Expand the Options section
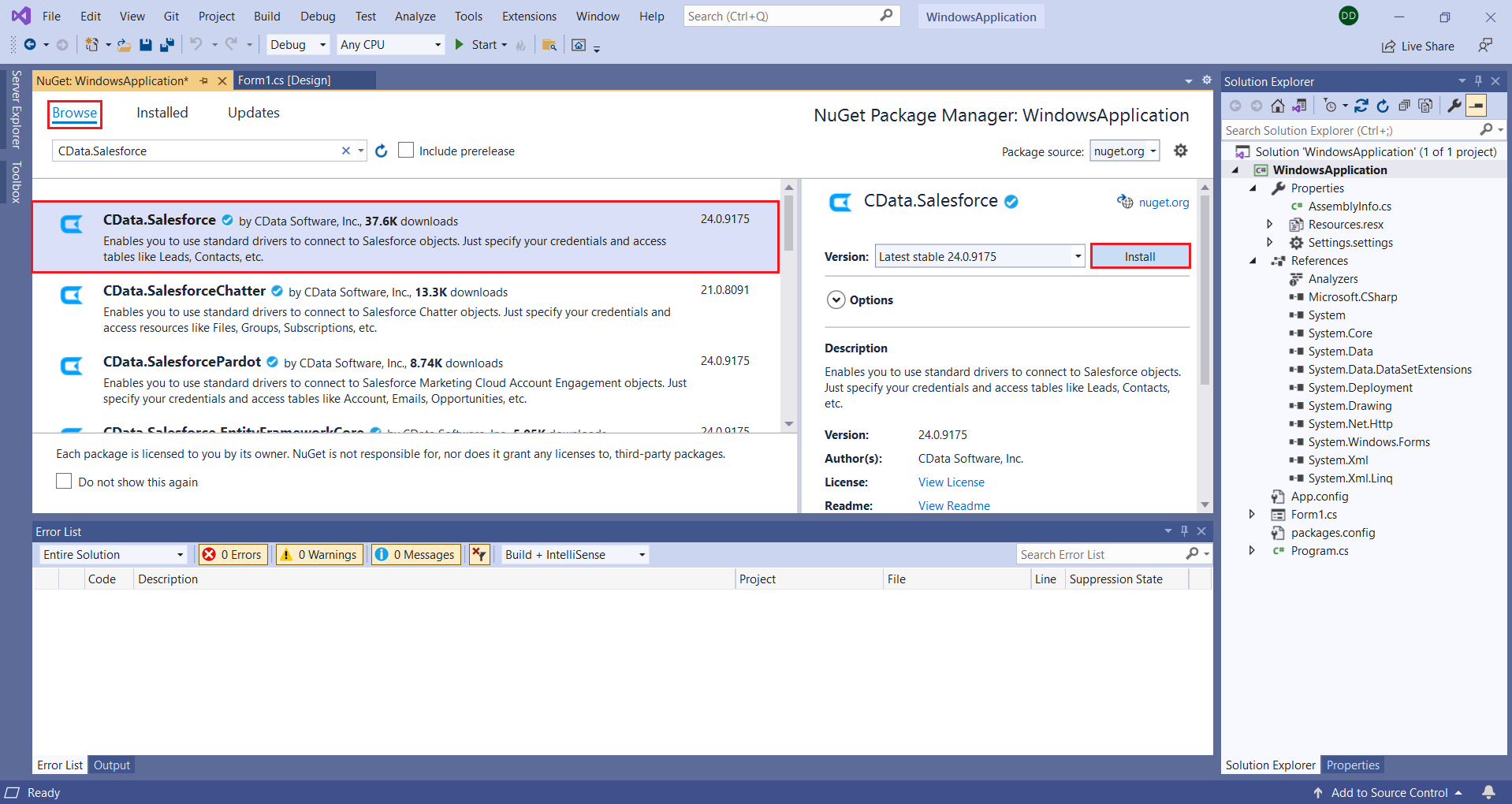 click(836, 300)
